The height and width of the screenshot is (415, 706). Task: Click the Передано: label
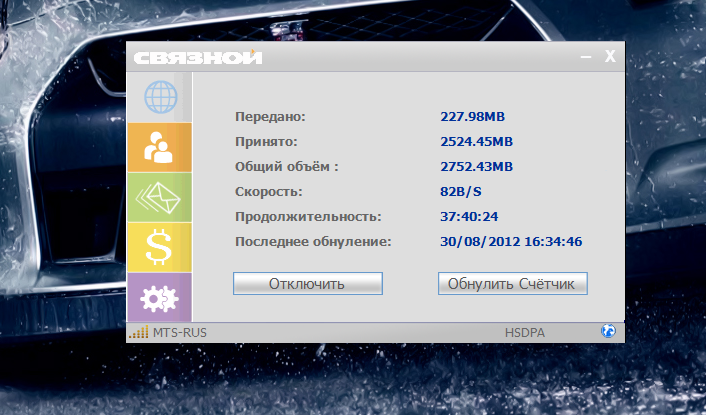[x=270, y=117]
